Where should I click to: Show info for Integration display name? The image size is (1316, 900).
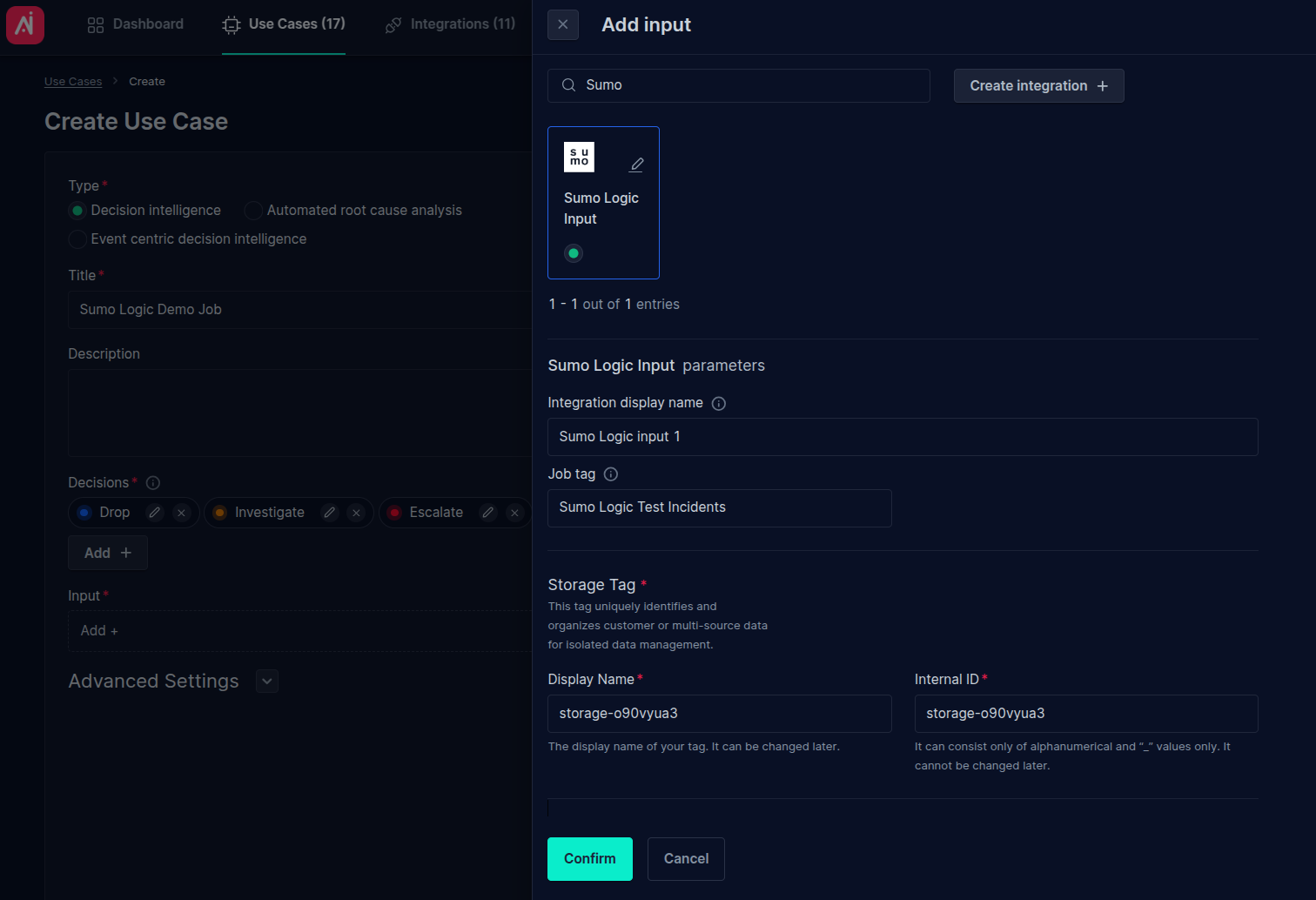[719, 403]
